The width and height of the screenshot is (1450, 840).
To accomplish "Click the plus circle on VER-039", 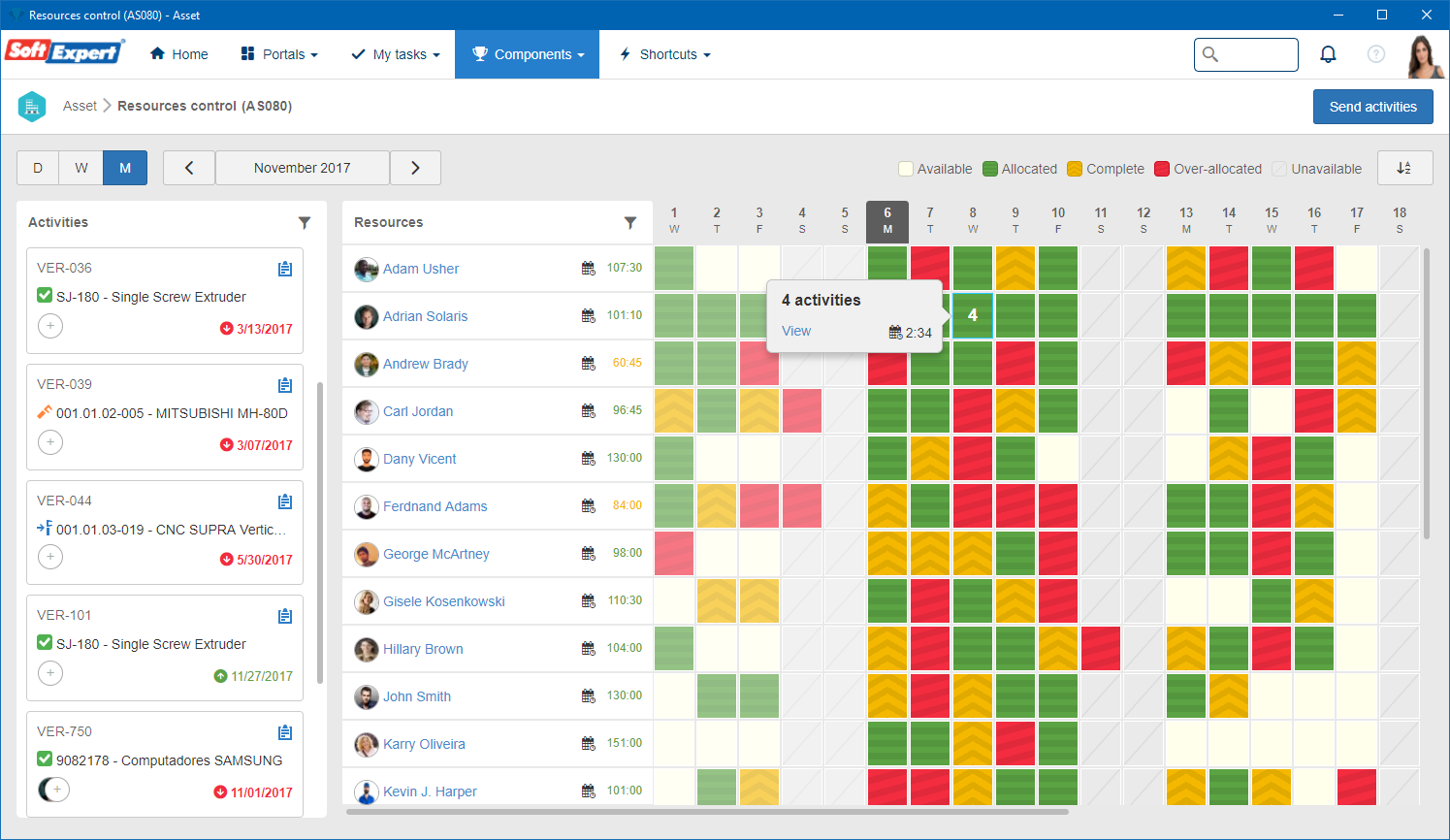I will [50, 442].
